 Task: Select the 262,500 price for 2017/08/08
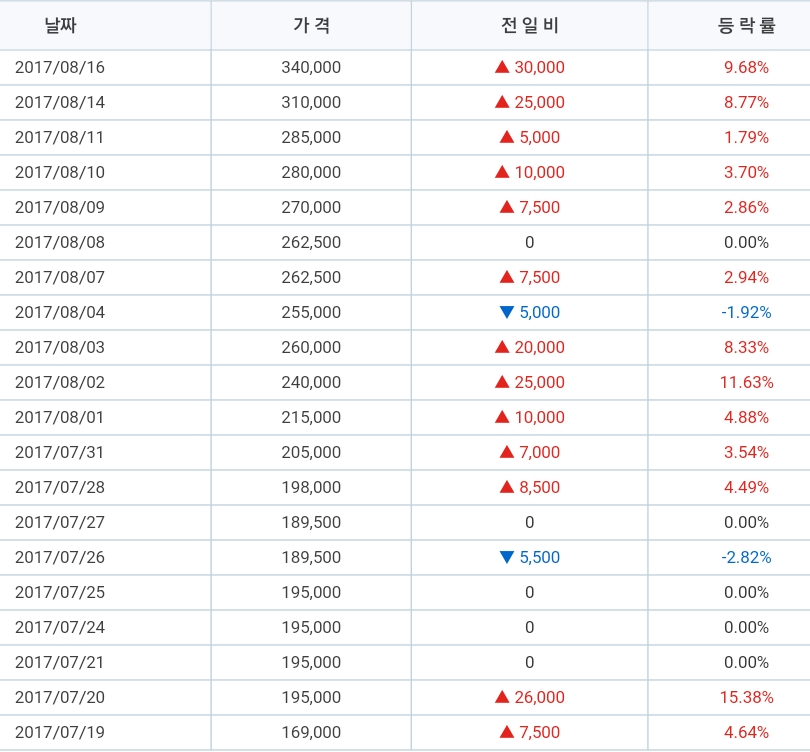311,242
